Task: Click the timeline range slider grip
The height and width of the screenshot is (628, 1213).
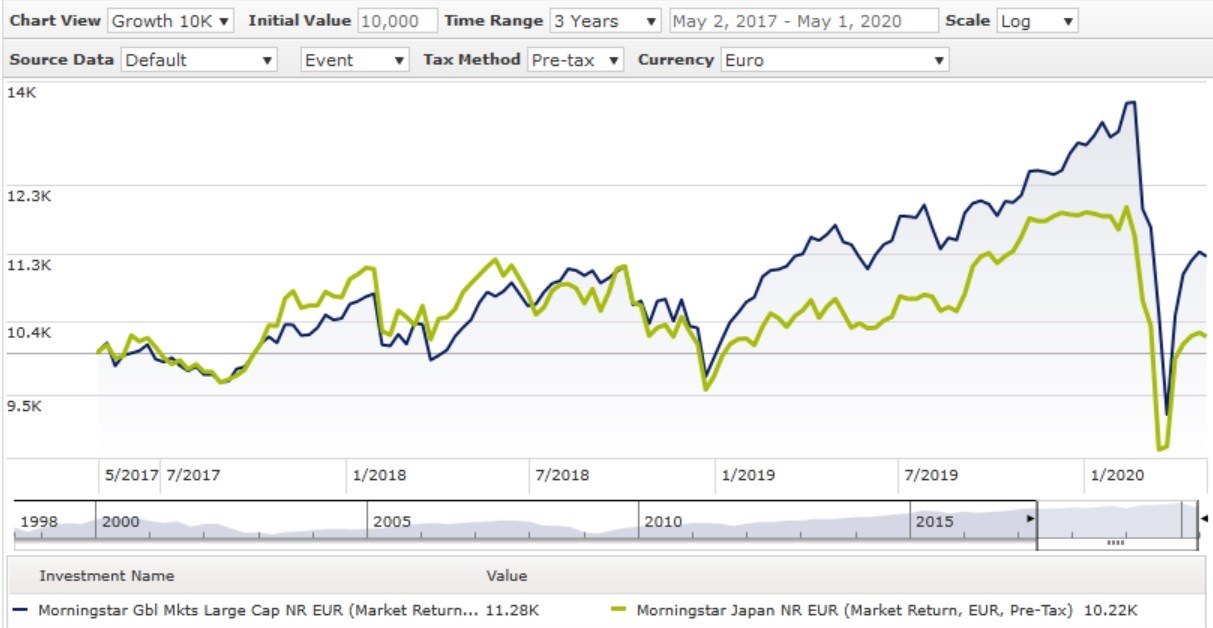Action: click(x=1116, y=543)
